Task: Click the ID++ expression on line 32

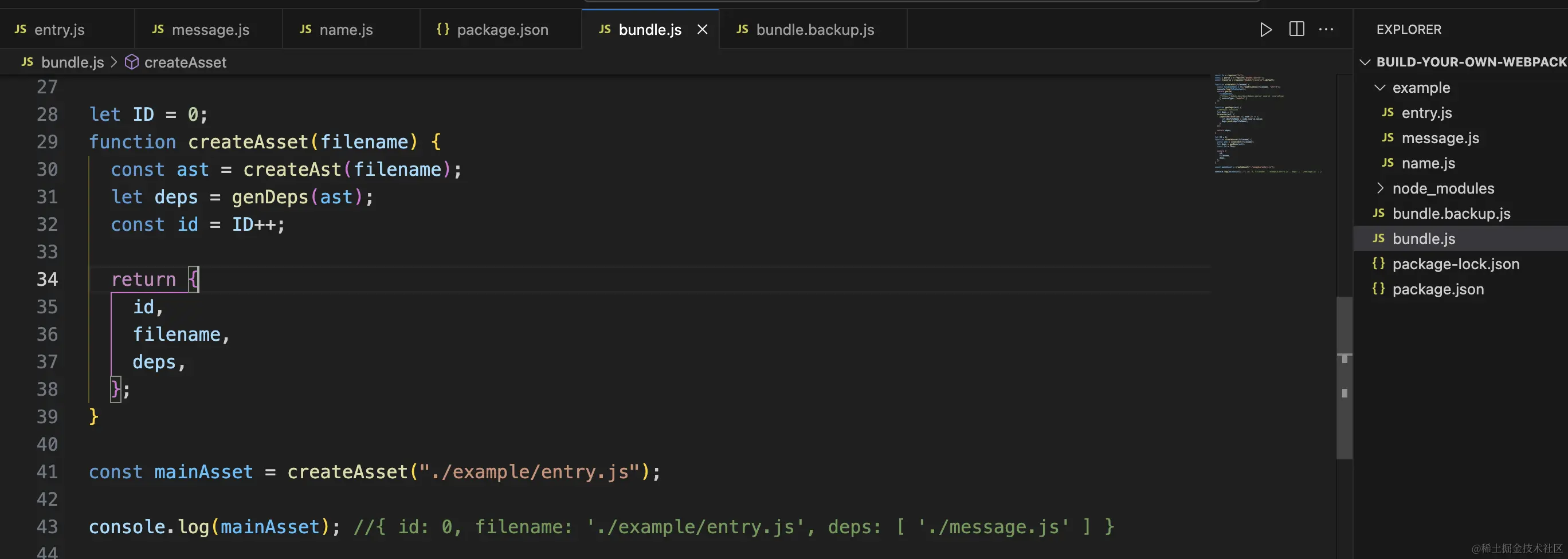Action: (x=253, y=225)
